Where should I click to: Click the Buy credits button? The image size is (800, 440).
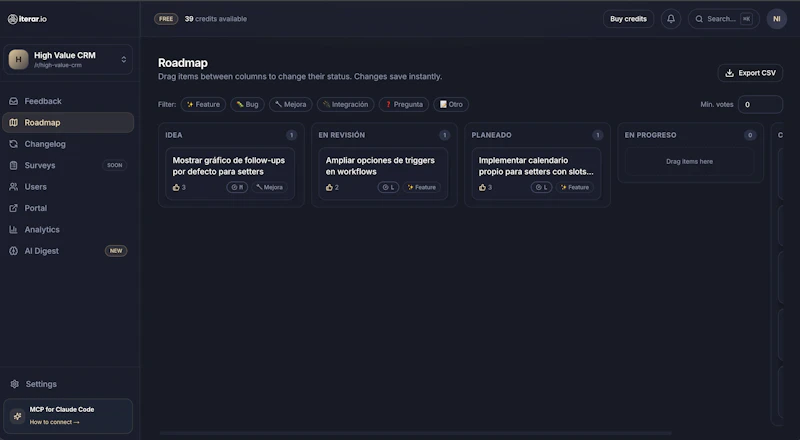point(629,19)
